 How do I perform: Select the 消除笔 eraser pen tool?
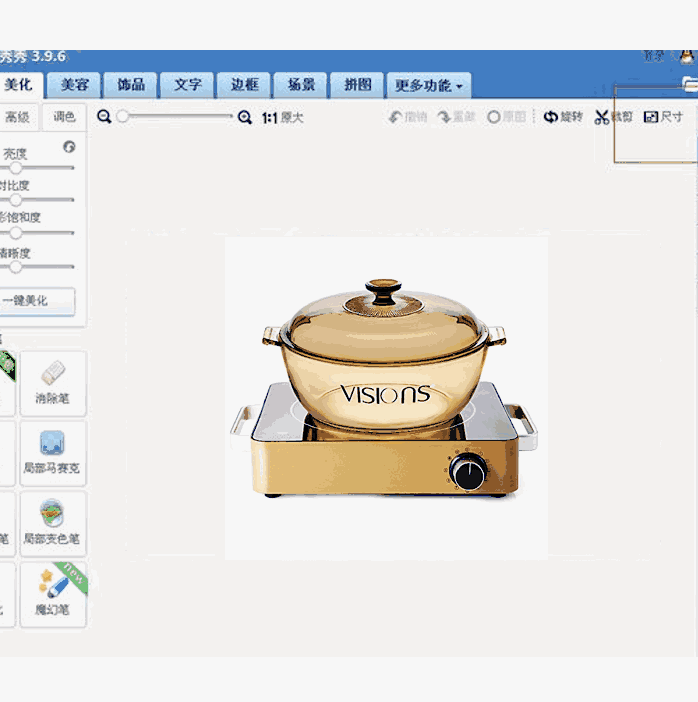pyautogui.click(x=52, y=381)
